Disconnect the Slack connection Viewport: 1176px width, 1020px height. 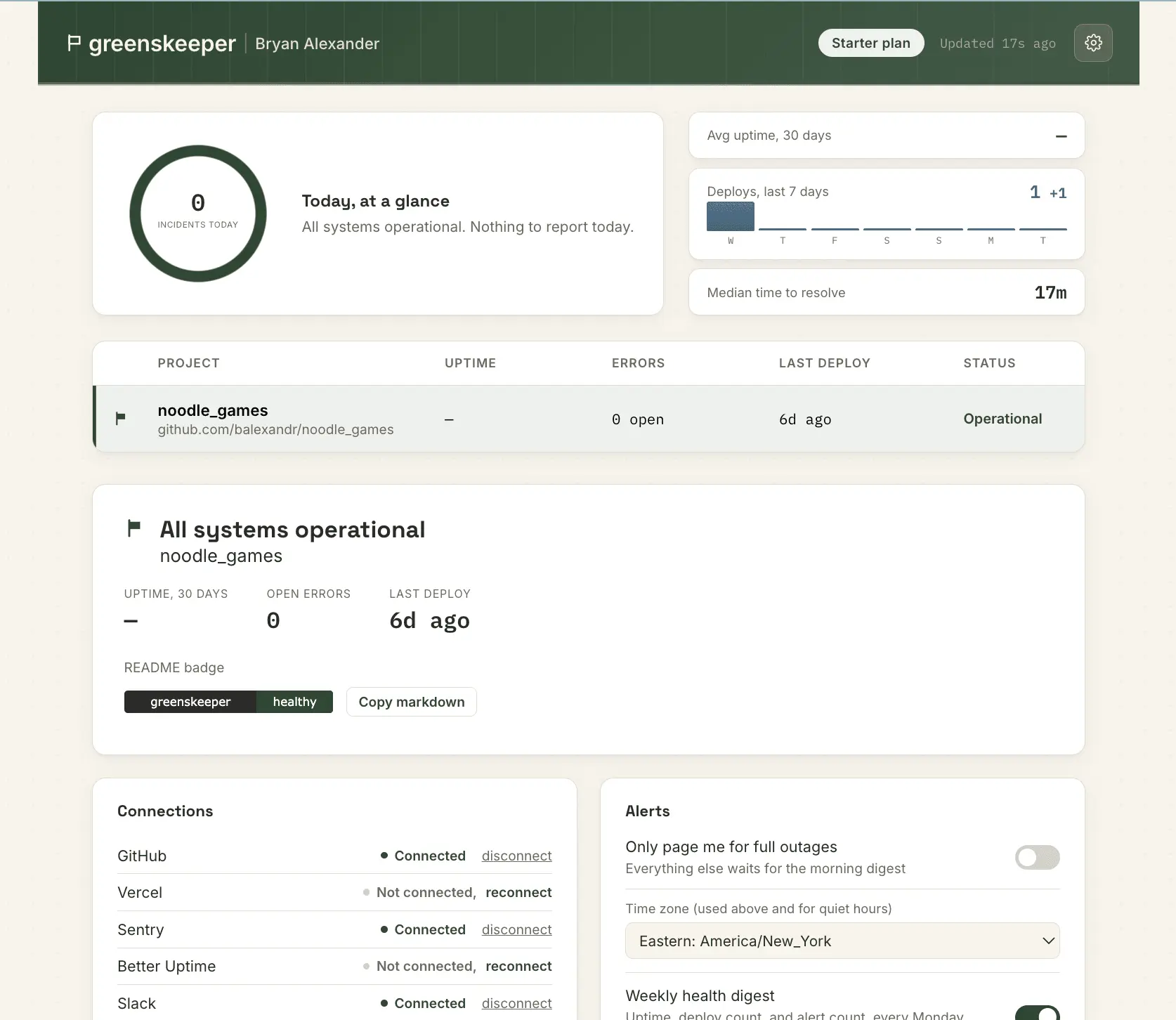516,1003
